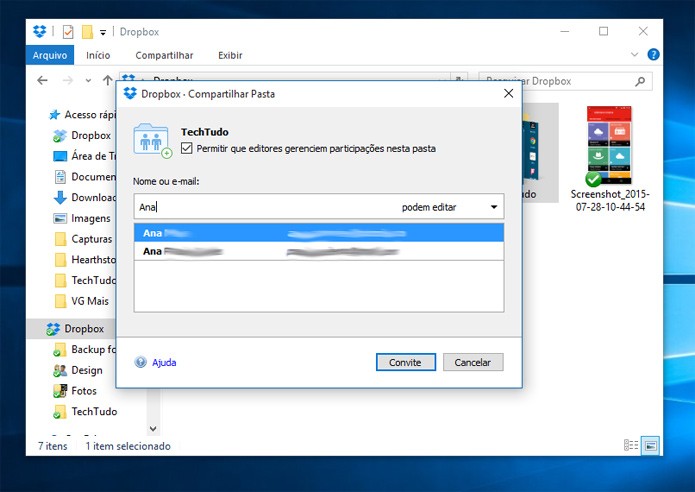Switch to large icons view in status bar

tap(651, 445)
